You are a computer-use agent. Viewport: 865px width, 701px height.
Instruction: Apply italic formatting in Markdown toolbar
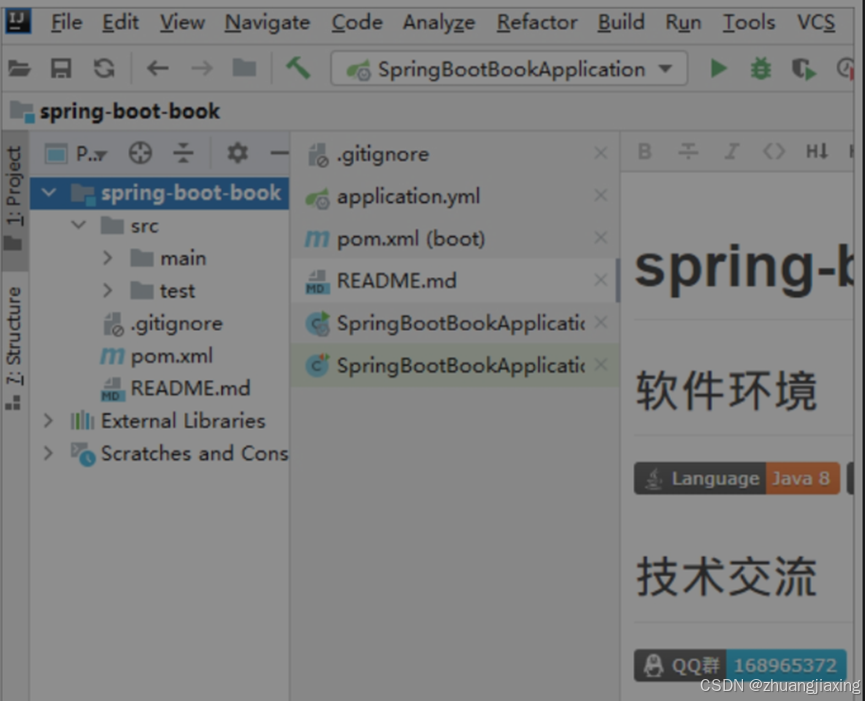(x=731, y=151)
